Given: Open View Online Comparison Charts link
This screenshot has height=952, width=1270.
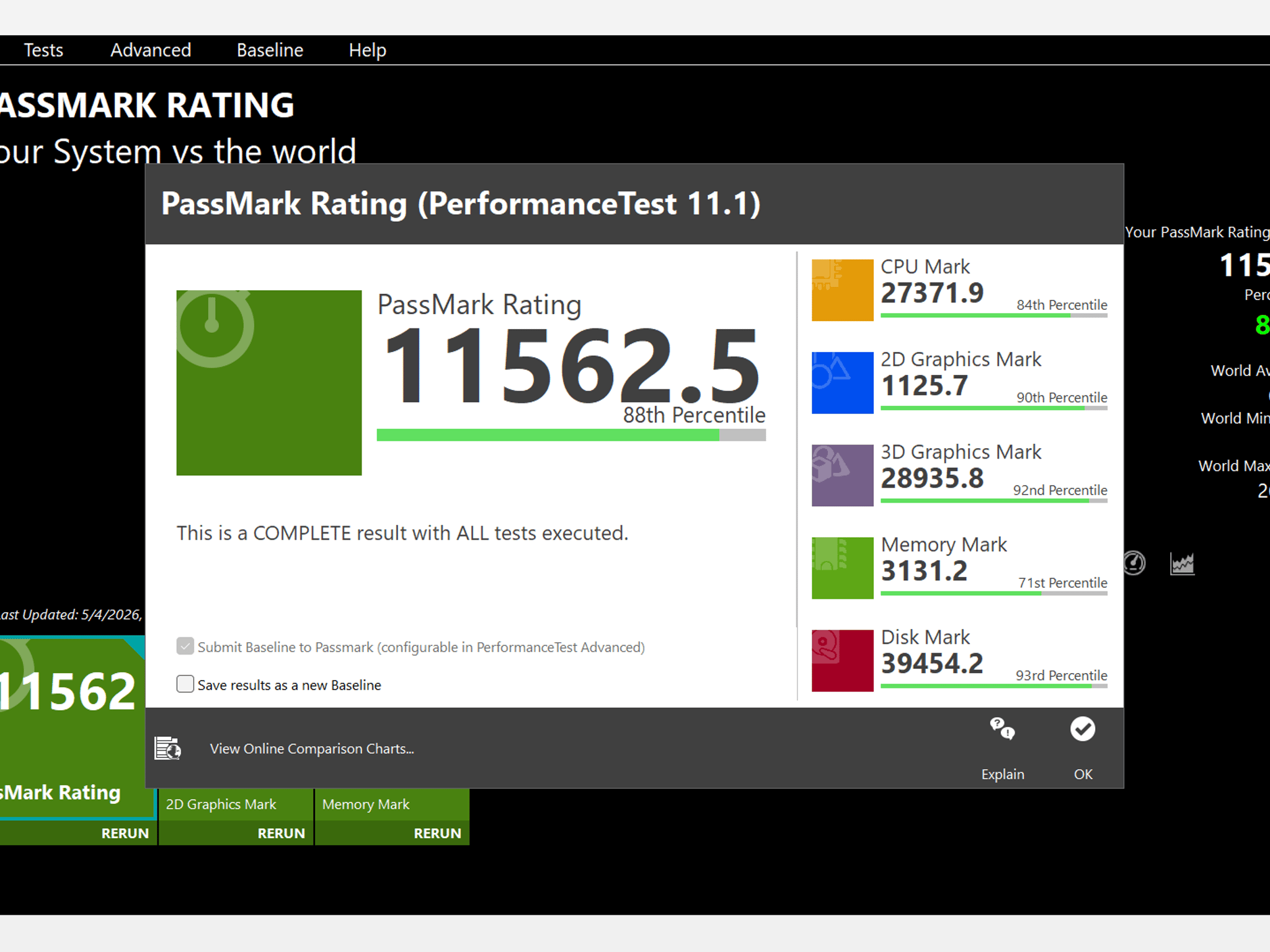Looking at the screenshot, I should 312,749.
